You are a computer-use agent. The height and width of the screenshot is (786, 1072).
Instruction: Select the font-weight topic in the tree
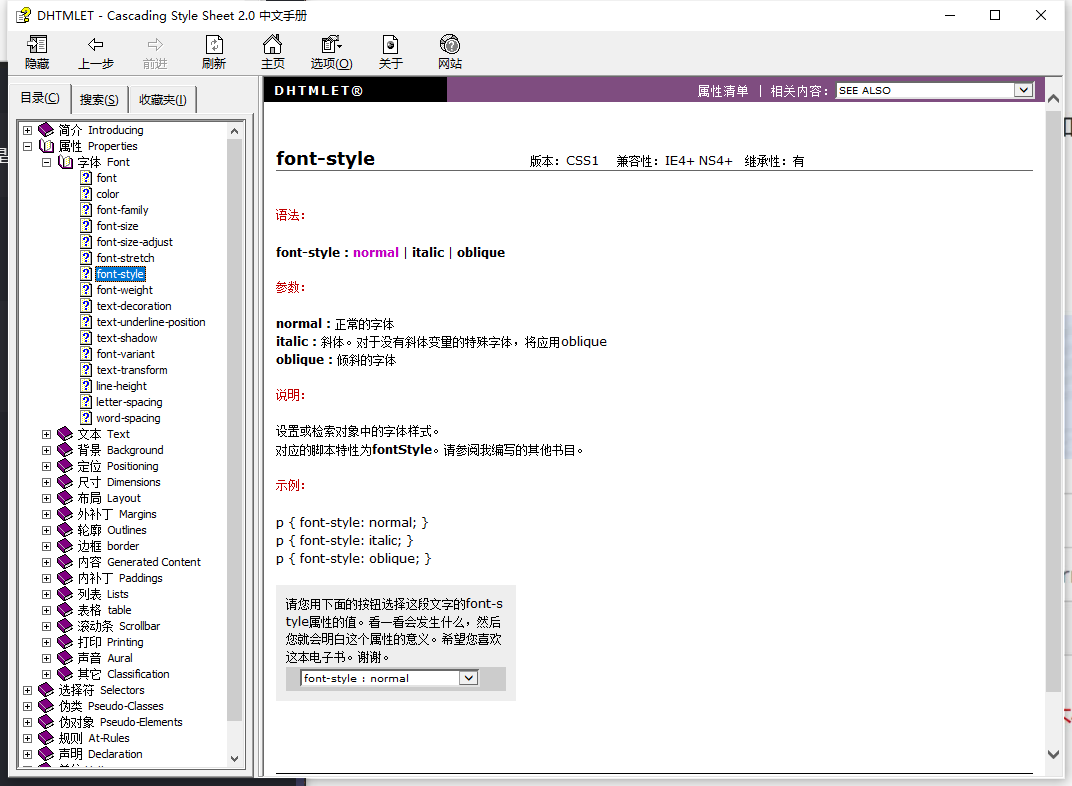[x=124, y=290]
